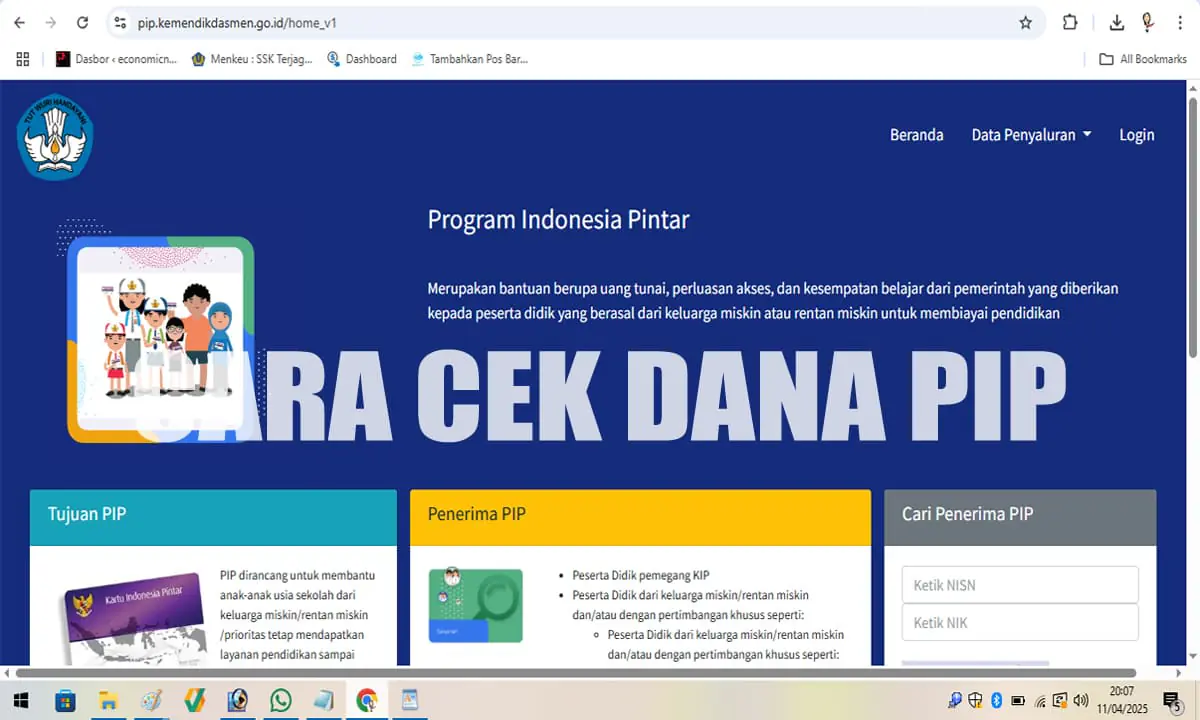The width and height of the screenshot is (1200, 720).
Task: Click the Login link in the navigation
Action: 1136,134
